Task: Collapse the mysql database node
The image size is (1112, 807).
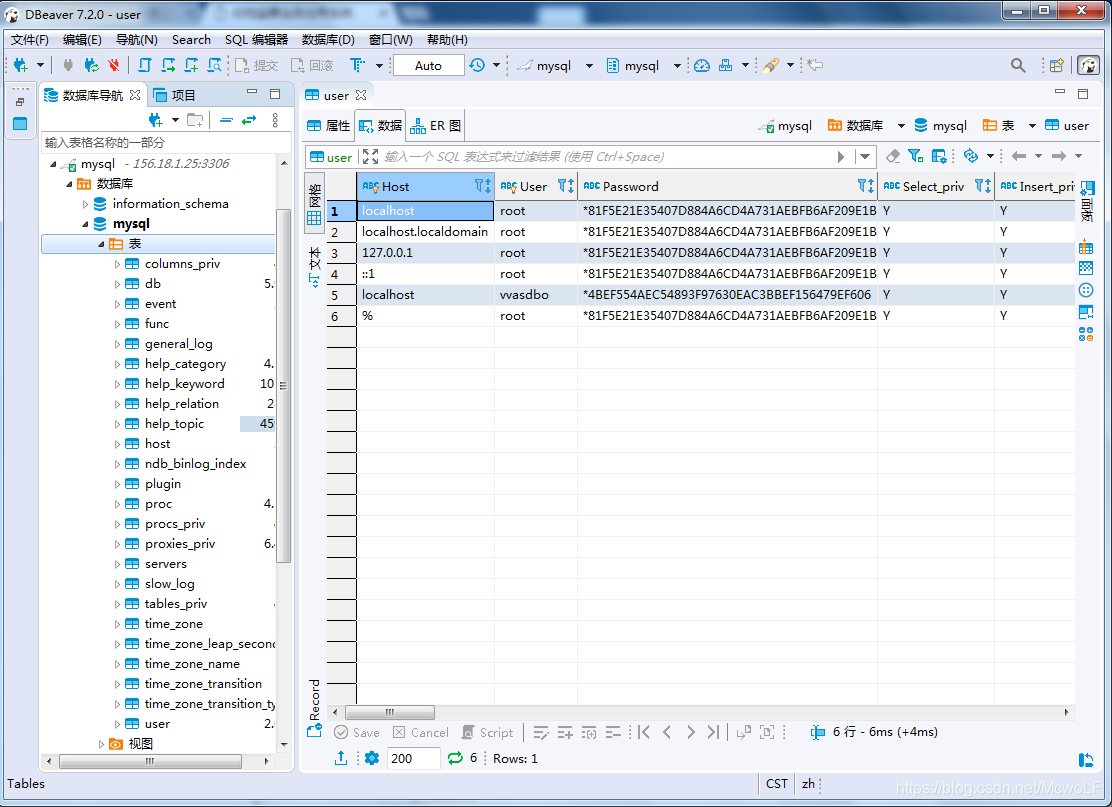Action: coord(85,224)
